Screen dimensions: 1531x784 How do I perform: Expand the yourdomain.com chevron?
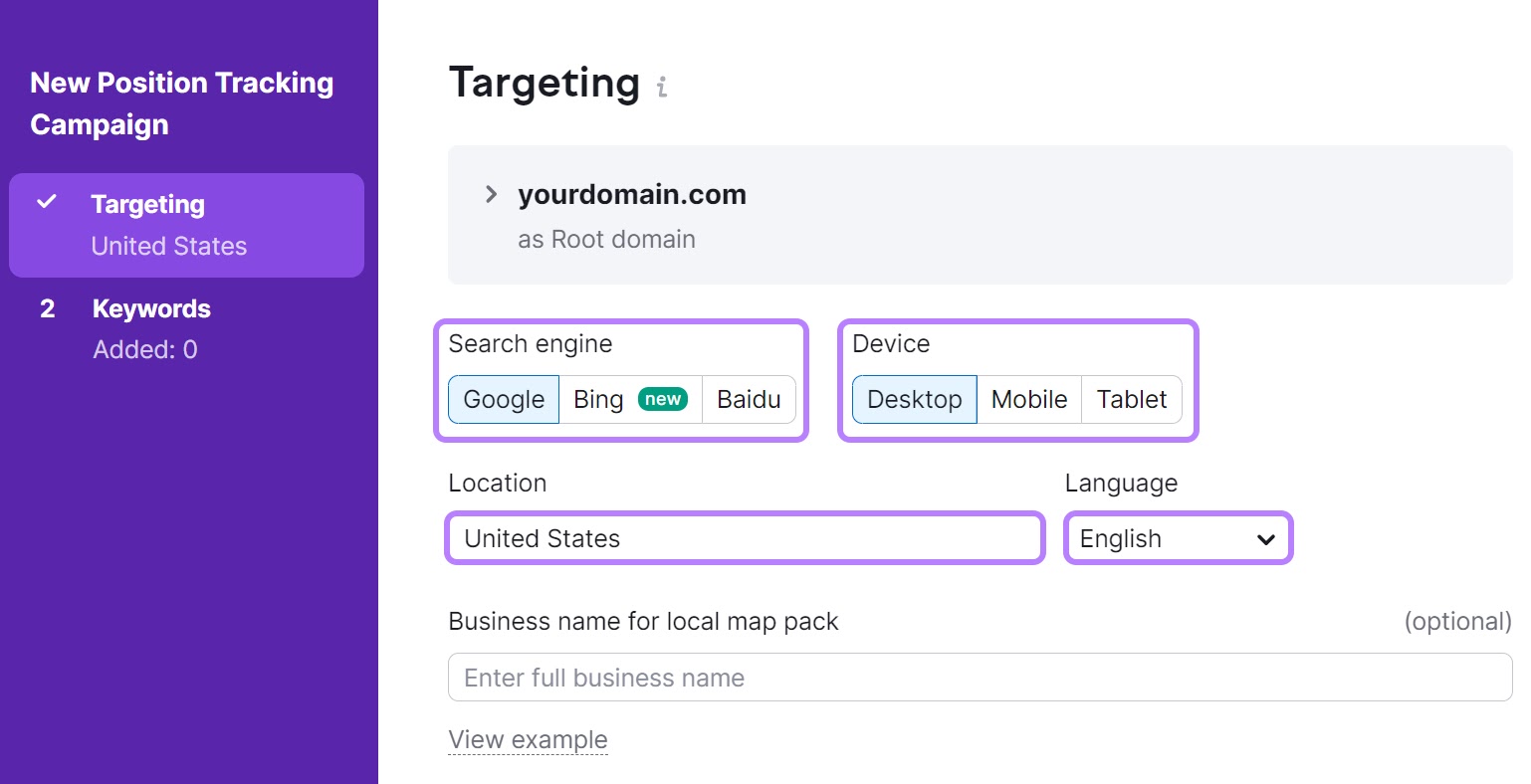pyautogui.click(x=491, y=194)
